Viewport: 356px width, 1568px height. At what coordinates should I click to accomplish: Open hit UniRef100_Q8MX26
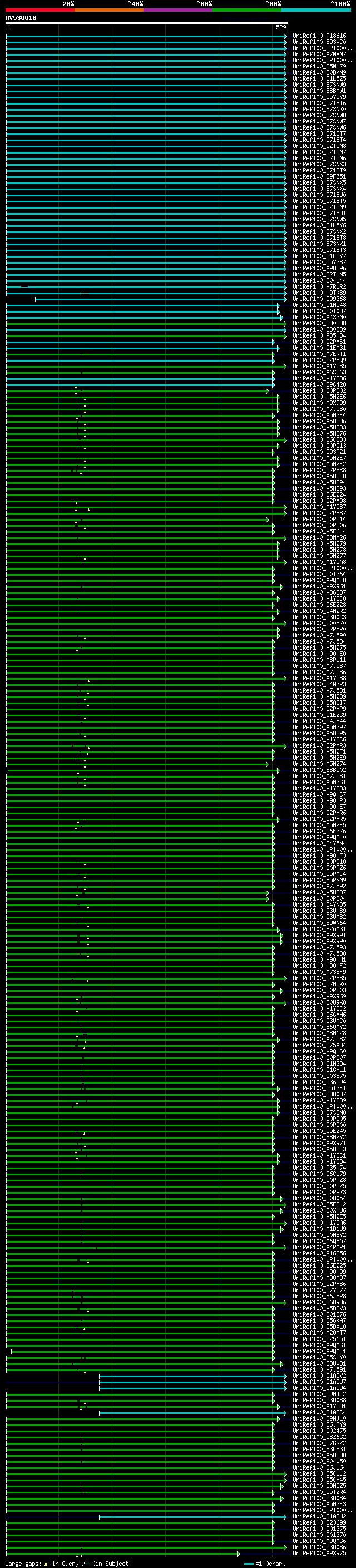[319, 537]
